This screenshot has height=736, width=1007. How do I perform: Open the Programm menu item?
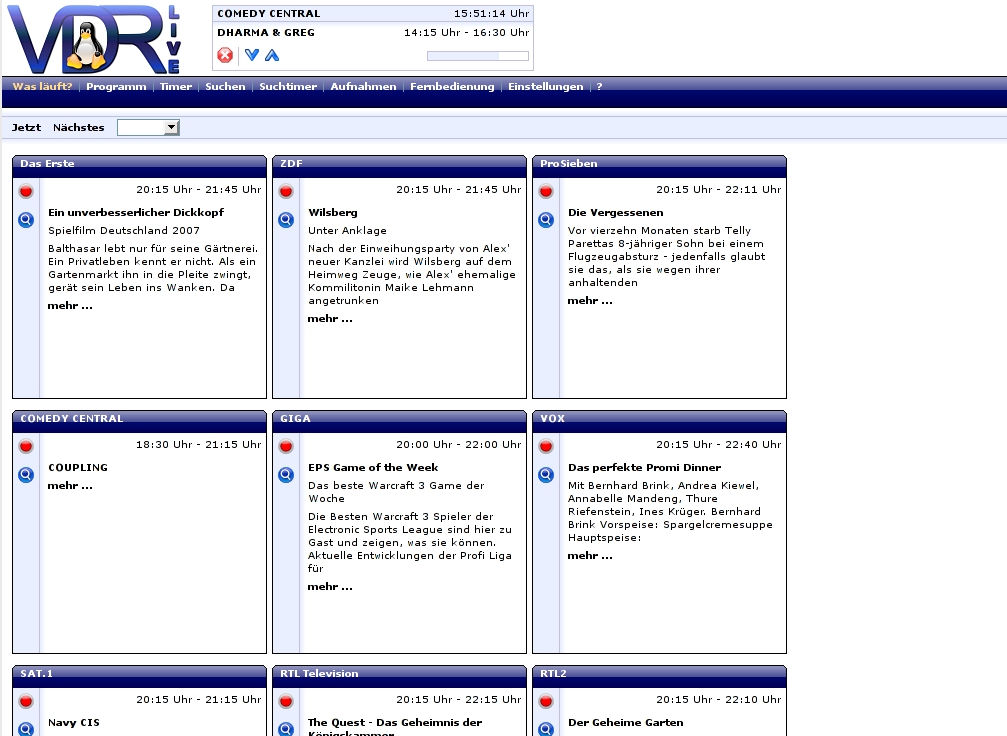tap(116, 87)
